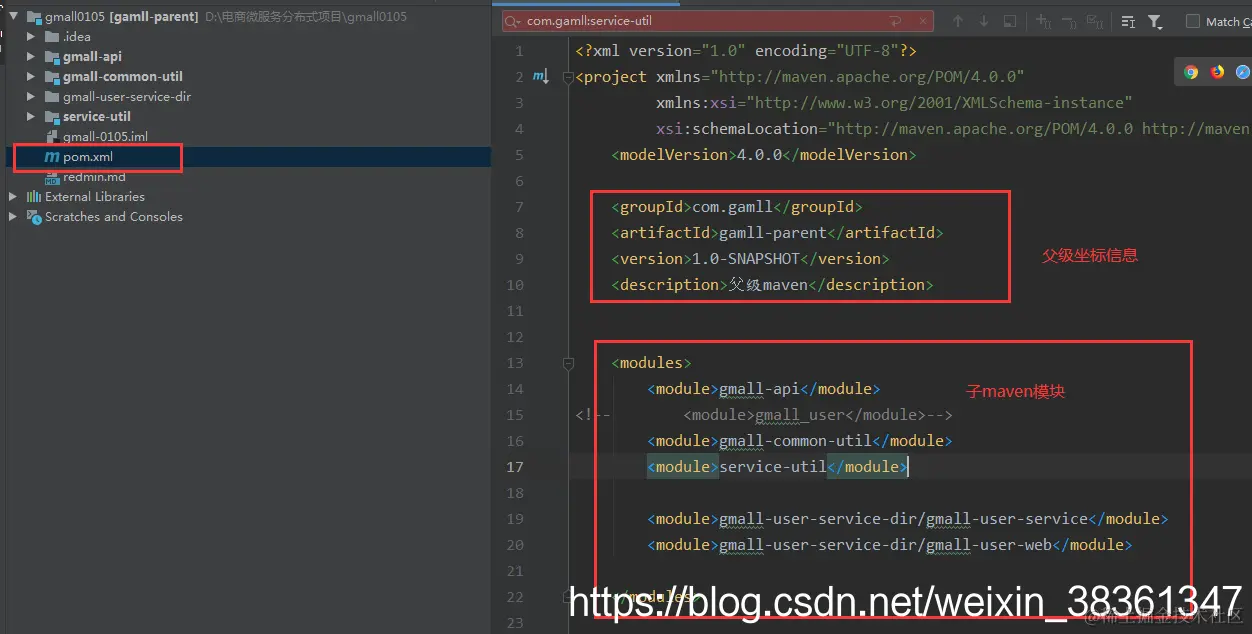This screenshot has height=634, width=1252.
Task: Select the gmall-api module in tree
Action: (92, 57)
